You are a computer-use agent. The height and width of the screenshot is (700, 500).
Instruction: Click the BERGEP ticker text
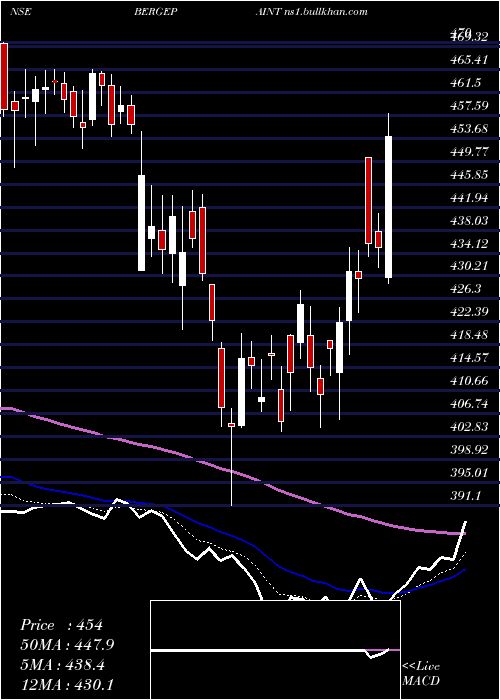click(156, 12)
